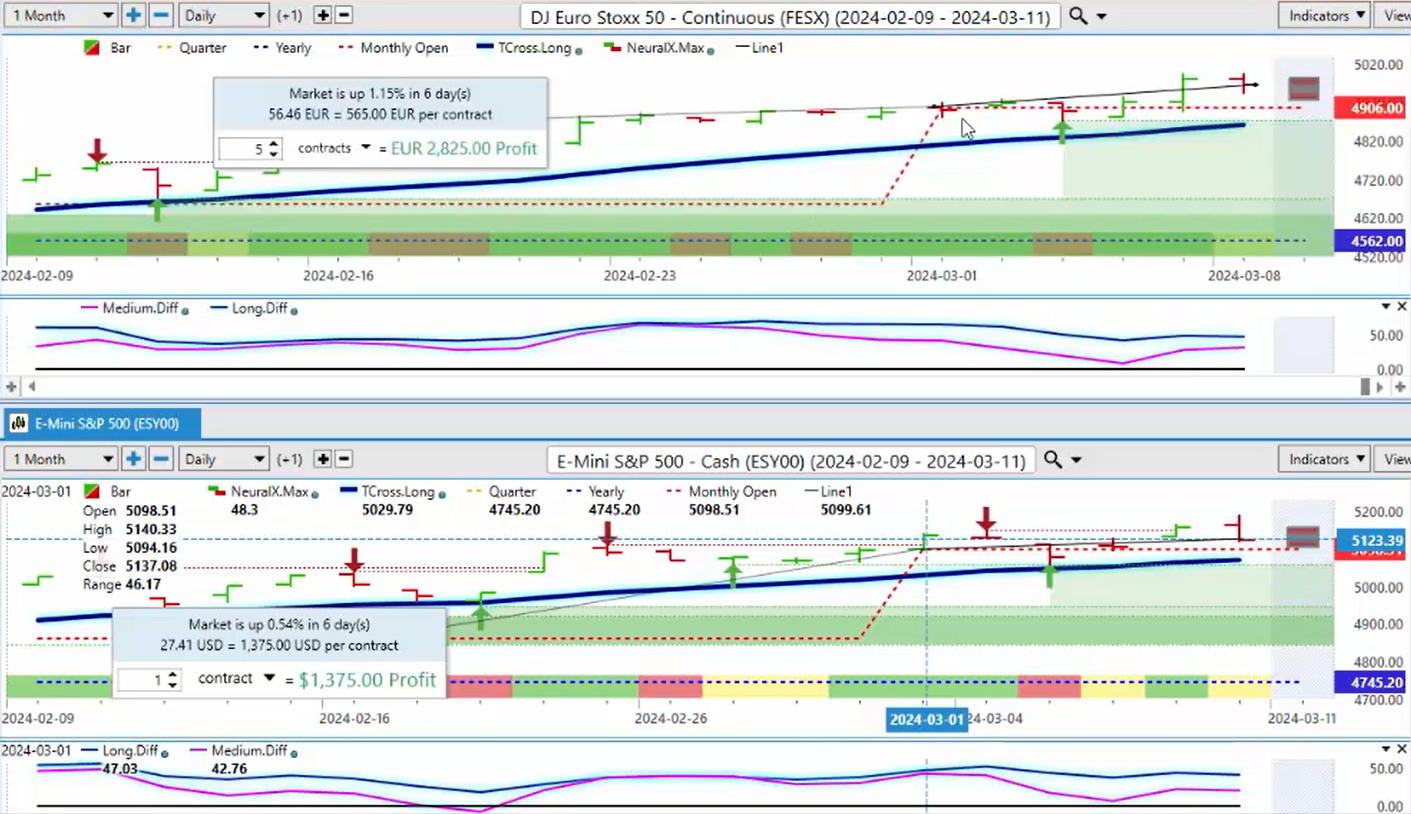Click the DJ Euro Stoxx 50 title field
Screen dimensions: 1411x814
pos(790,16)
